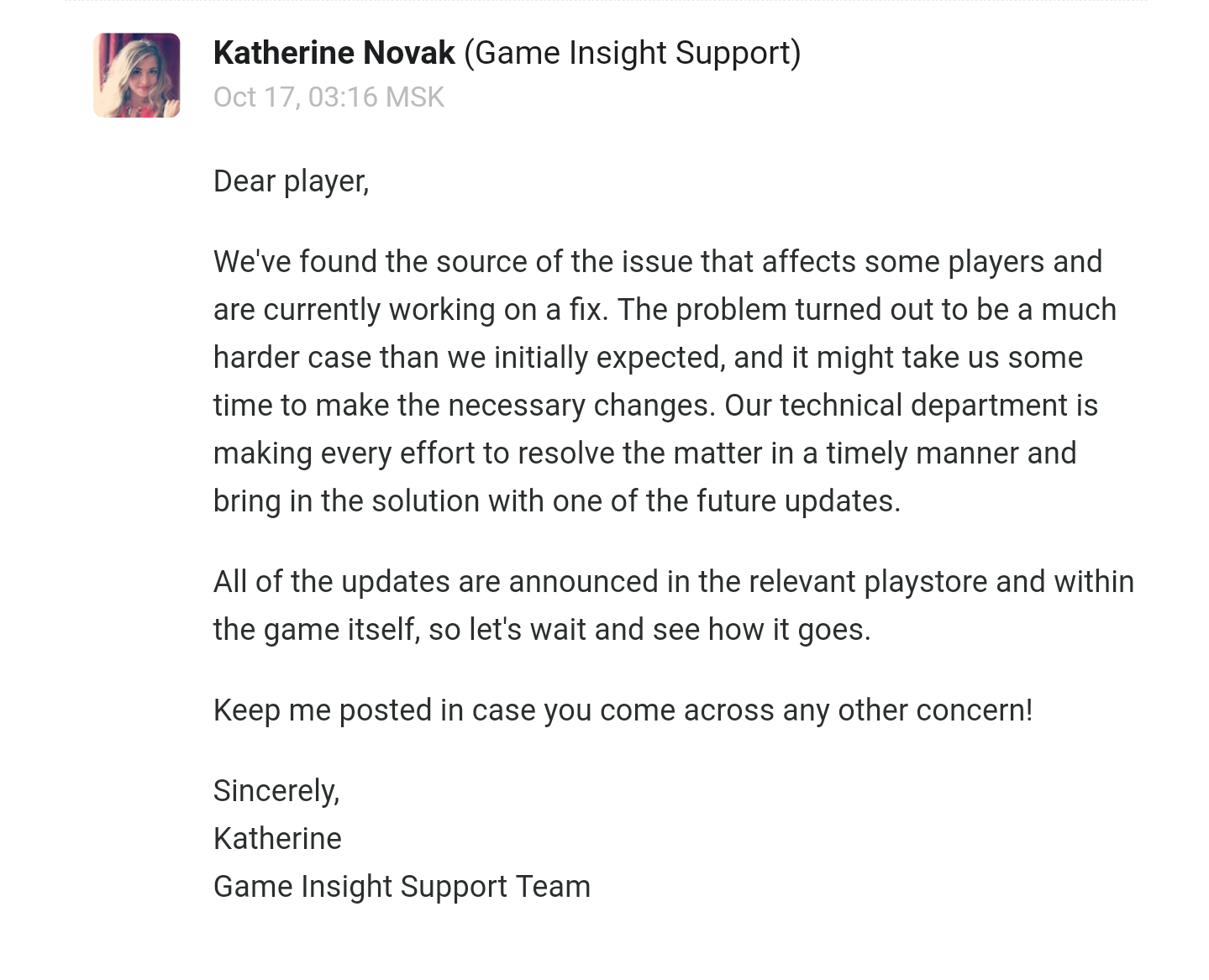Image resolution: width=1209 pixels, height=980 pixels.
Task: Click the line starting "We've found the source"
Action: (x=658, y=262)
